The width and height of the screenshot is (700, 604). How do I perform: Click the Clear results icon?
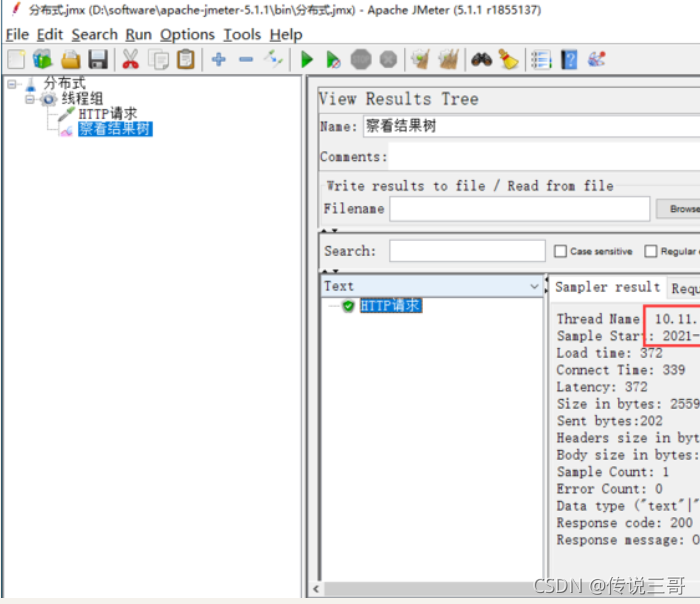pyautogui.click(x=421, y=59)
